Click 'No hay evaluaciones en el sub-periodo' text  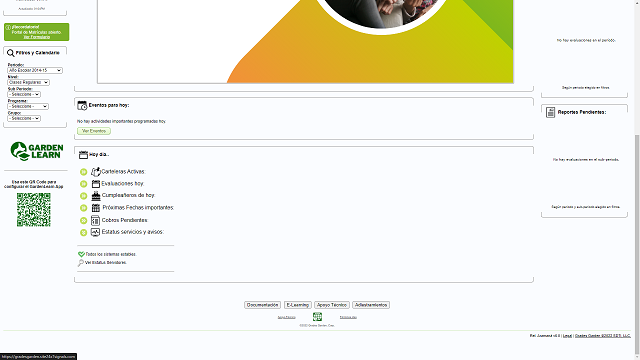click(x=586, y=160)
